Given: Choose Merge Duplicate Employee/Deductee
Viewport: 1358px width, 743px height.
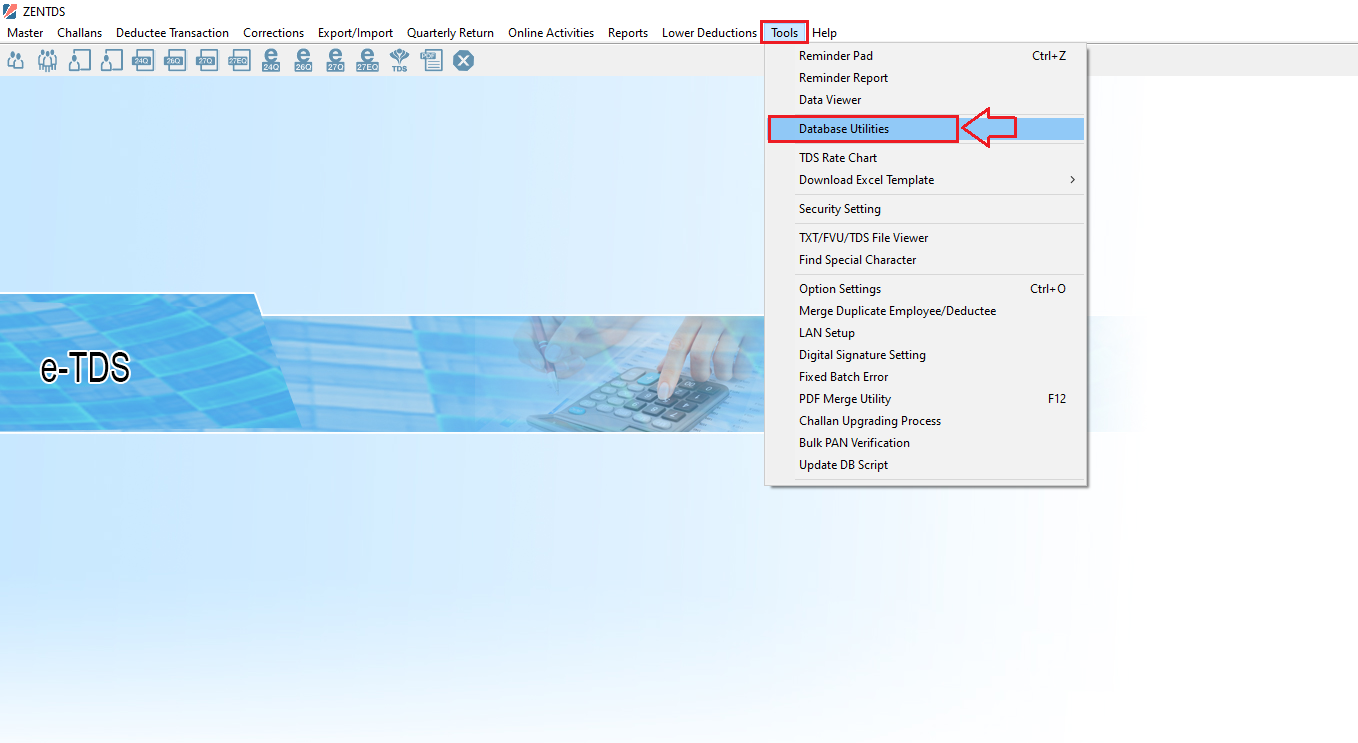Looking at the screenshot, I should (926, 311).
